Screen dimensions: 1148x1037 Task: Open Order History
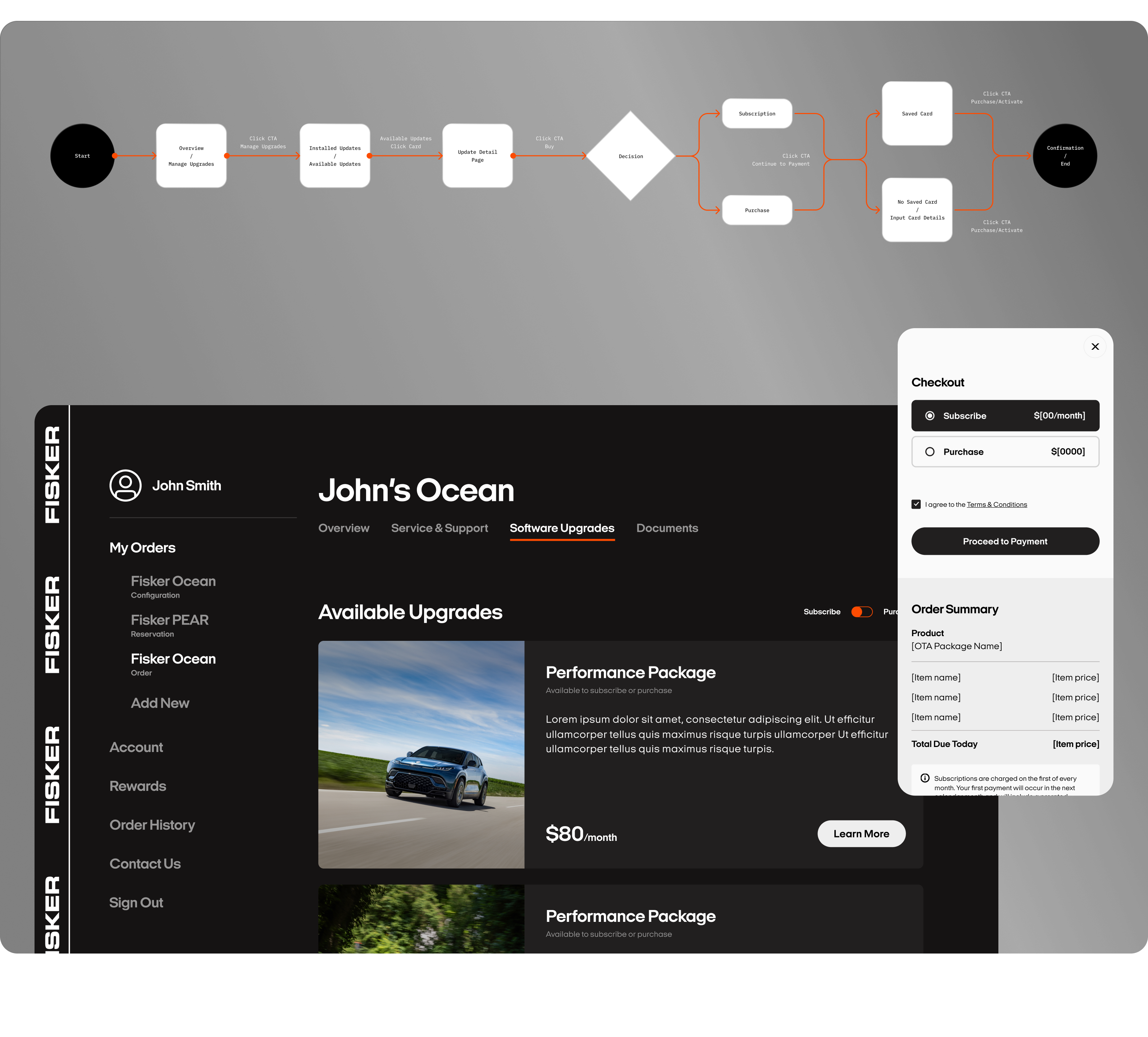pyautogui.click(x=152, y=825)
